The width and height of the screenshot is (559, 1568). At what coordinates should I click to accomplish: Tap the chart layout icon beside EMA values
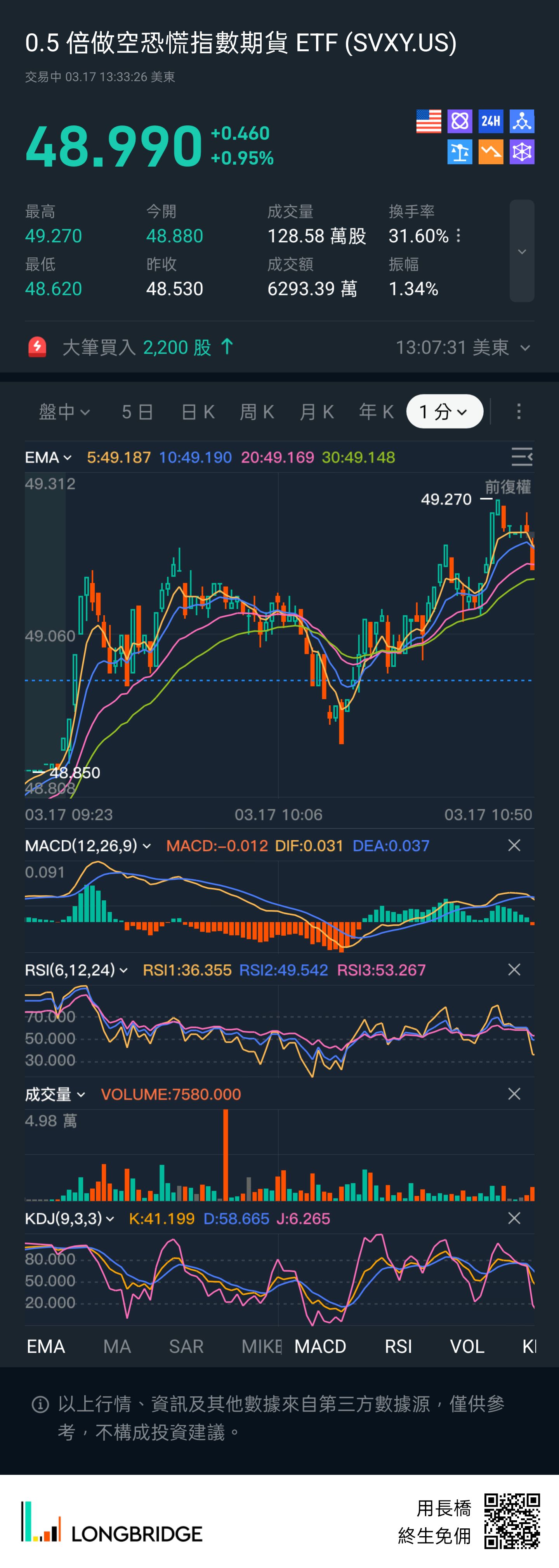tap(521, 457)
